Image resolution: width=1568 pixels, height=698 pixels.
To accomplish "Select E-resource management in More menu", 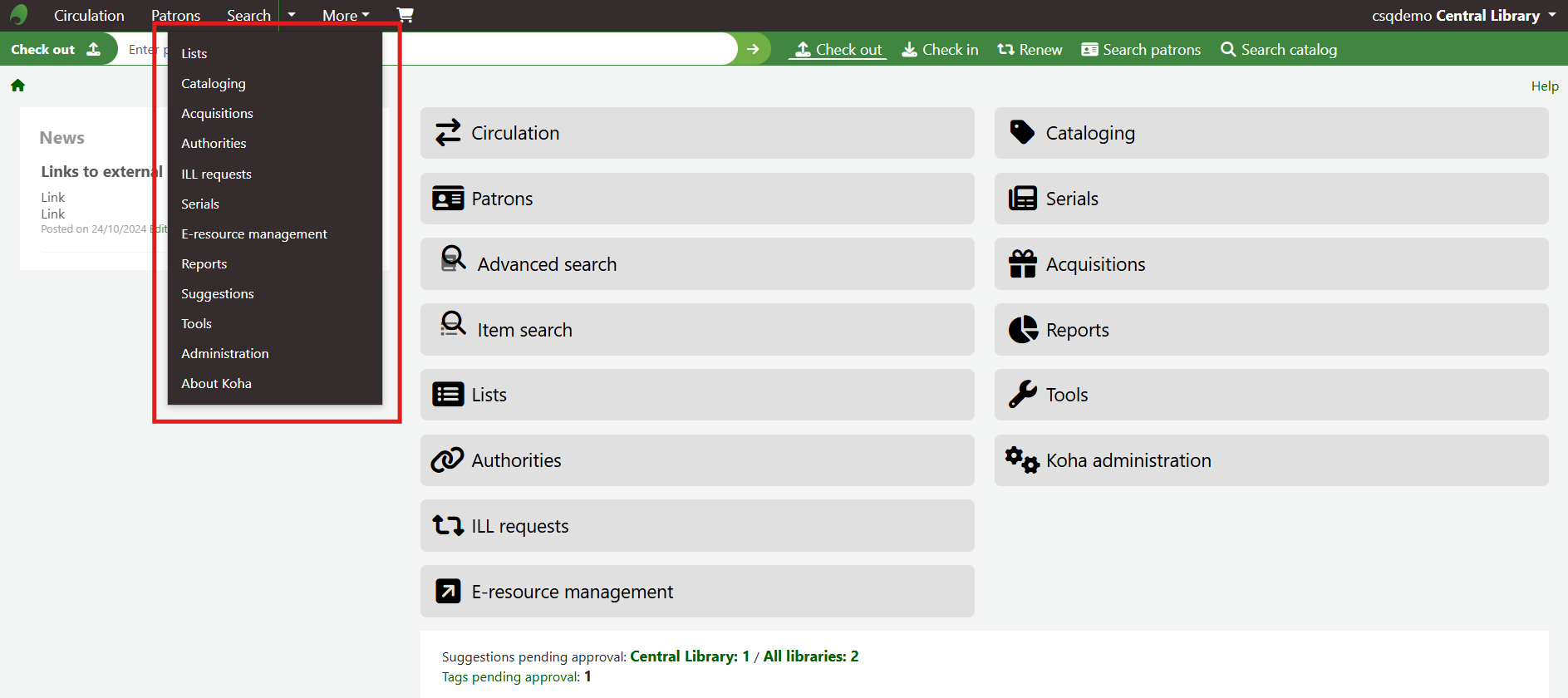I will (x=275, y=233).
